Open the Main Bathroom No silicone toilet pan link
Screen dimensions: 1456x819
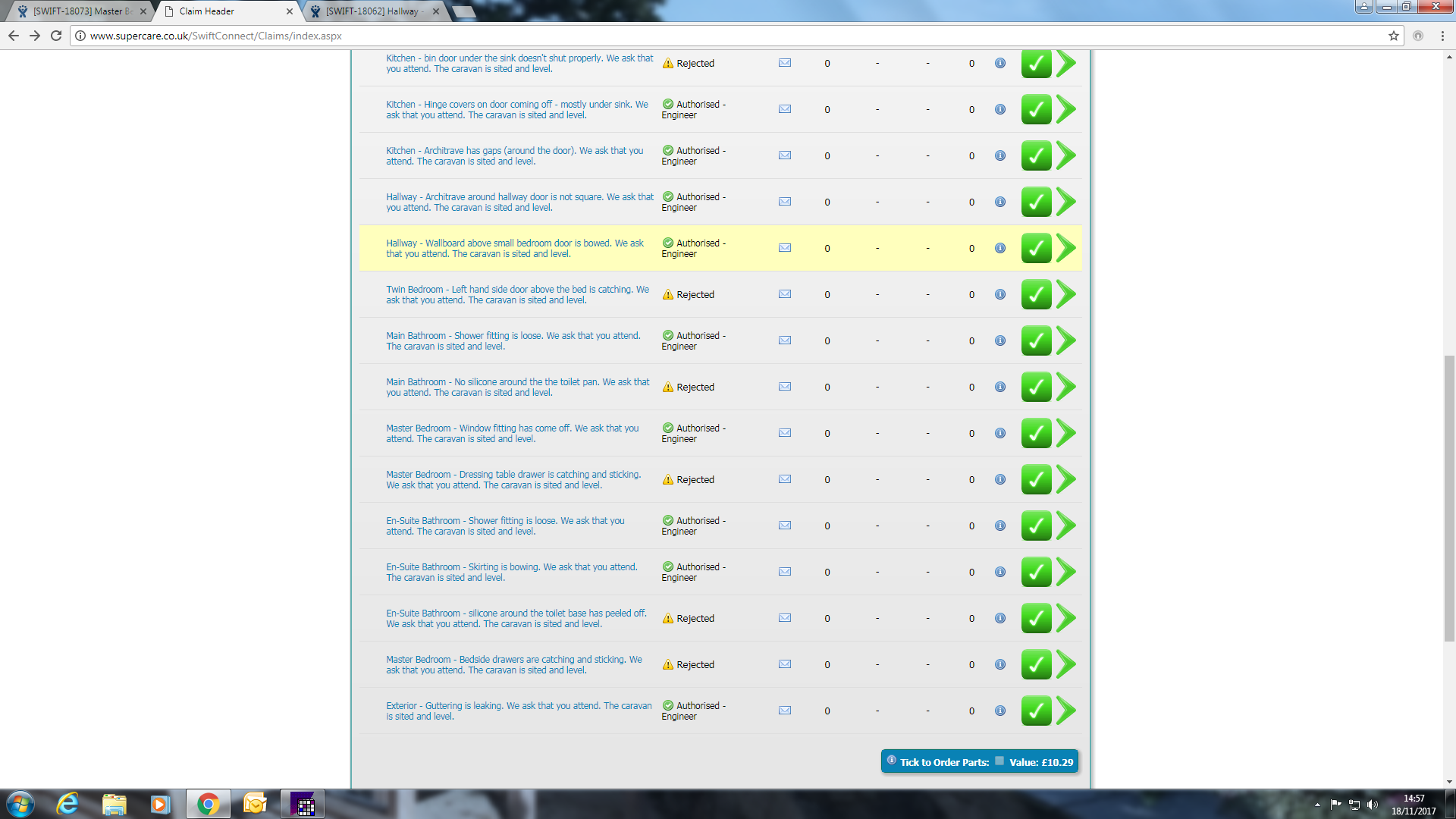[x=517, y=387]
